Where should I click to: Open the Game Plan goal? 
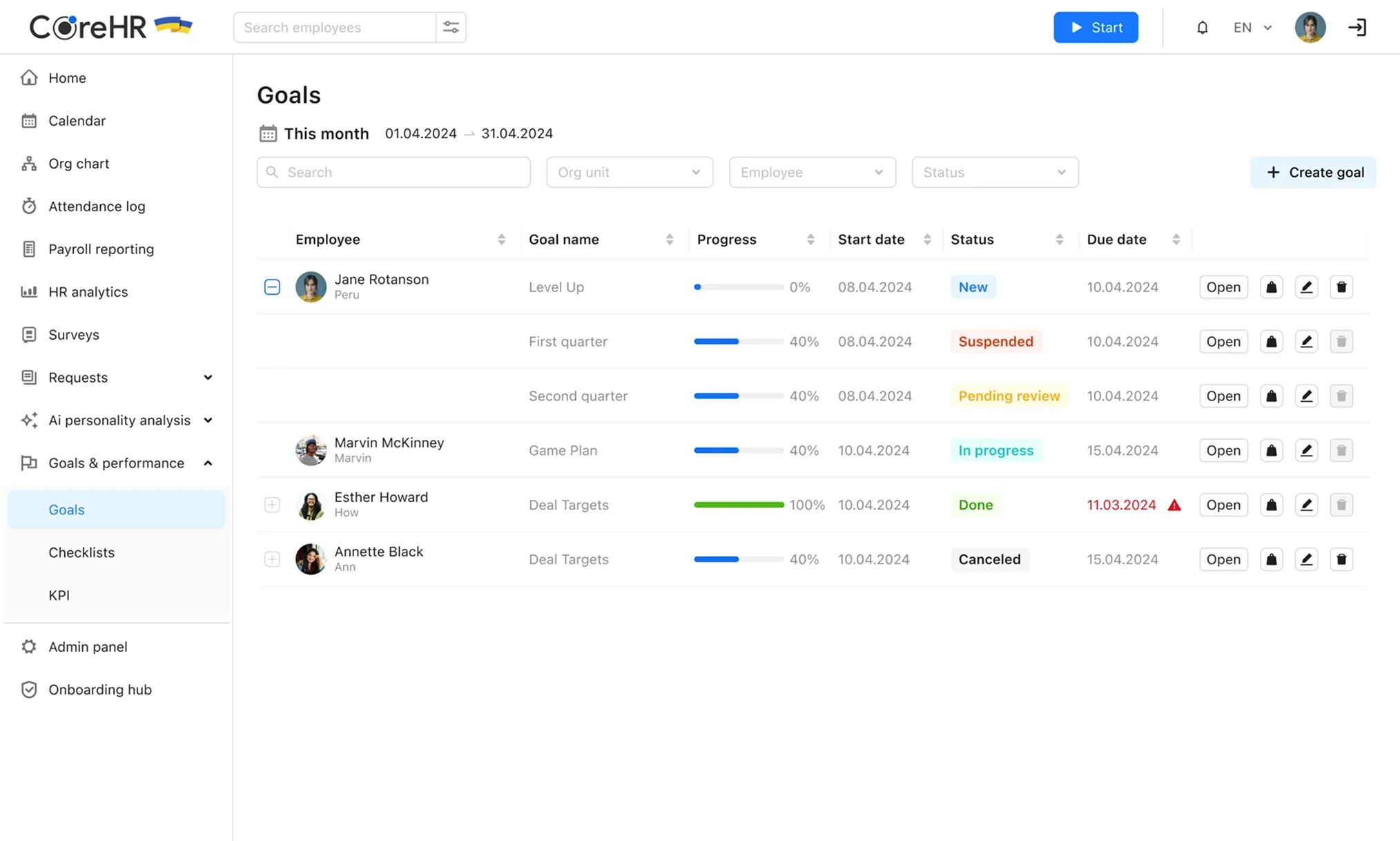1223,451
